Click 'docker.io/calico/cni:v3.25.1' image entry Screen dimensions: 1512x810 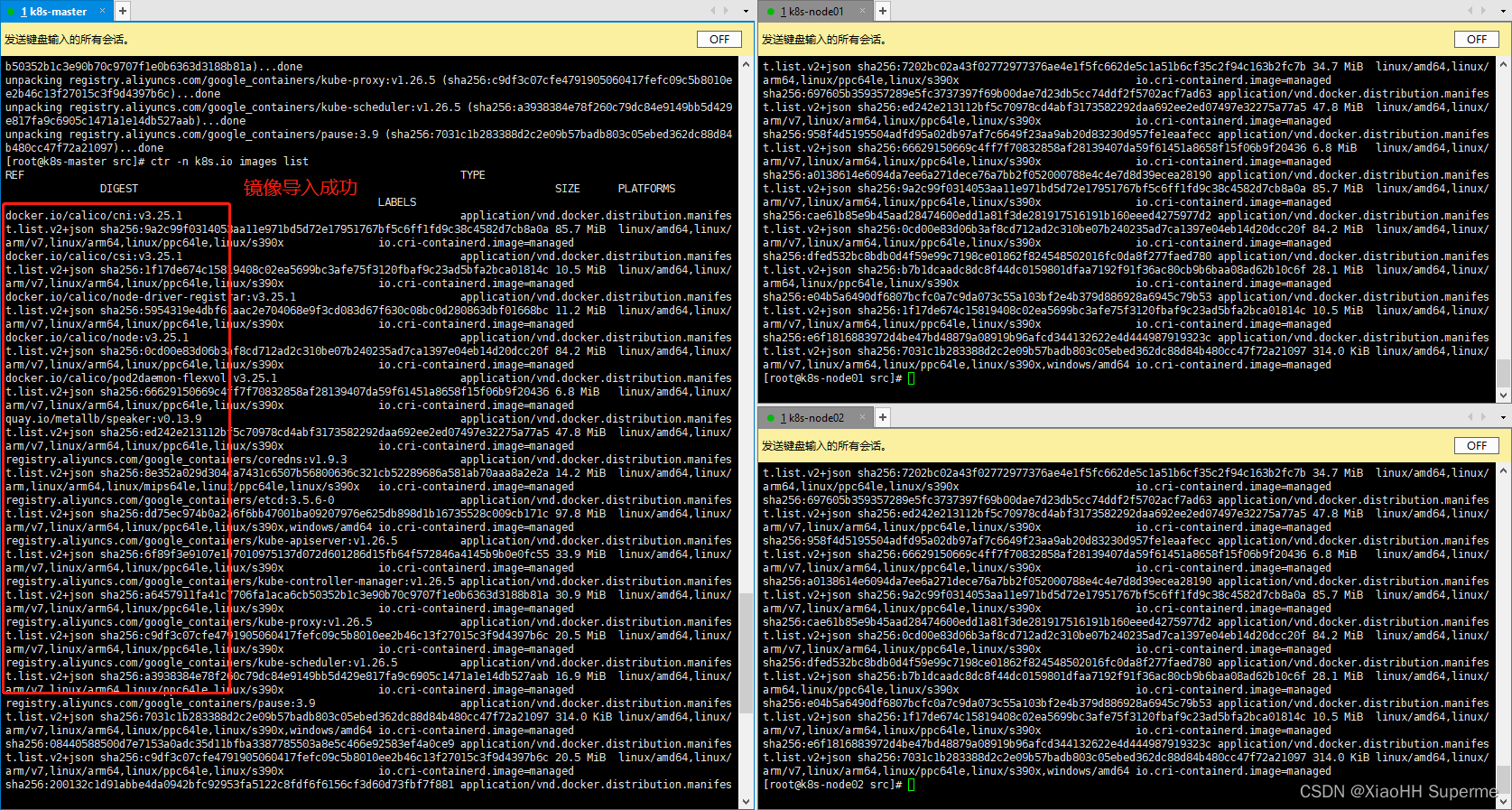coord(94,216)
